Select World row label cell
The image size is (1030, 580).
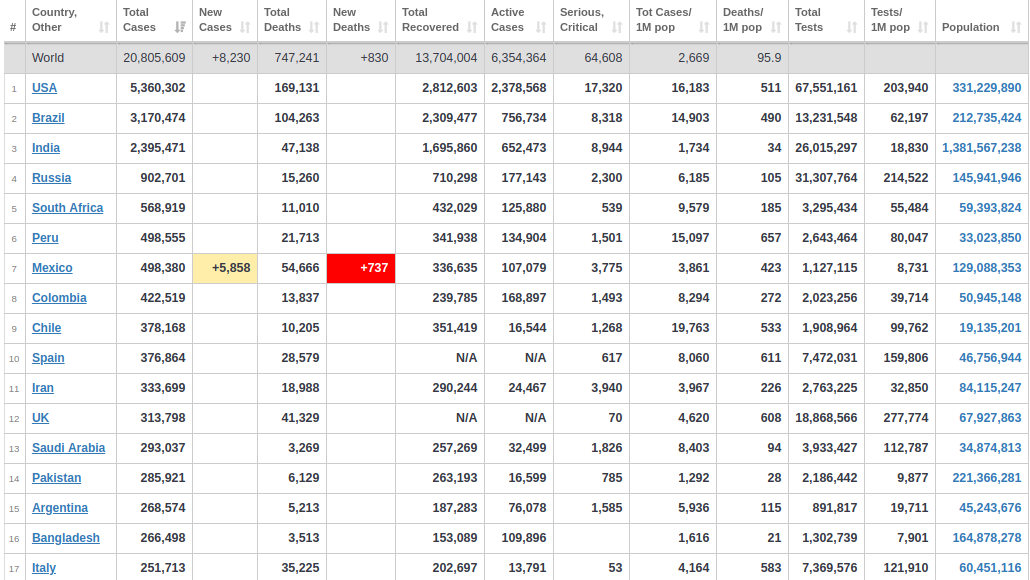coord(71,58)
